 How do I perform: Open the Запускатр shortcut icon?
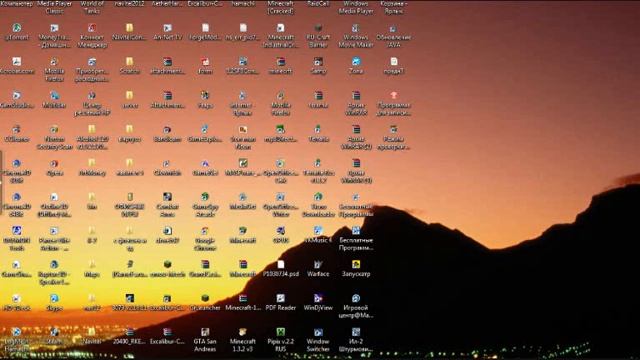(356, 264)
